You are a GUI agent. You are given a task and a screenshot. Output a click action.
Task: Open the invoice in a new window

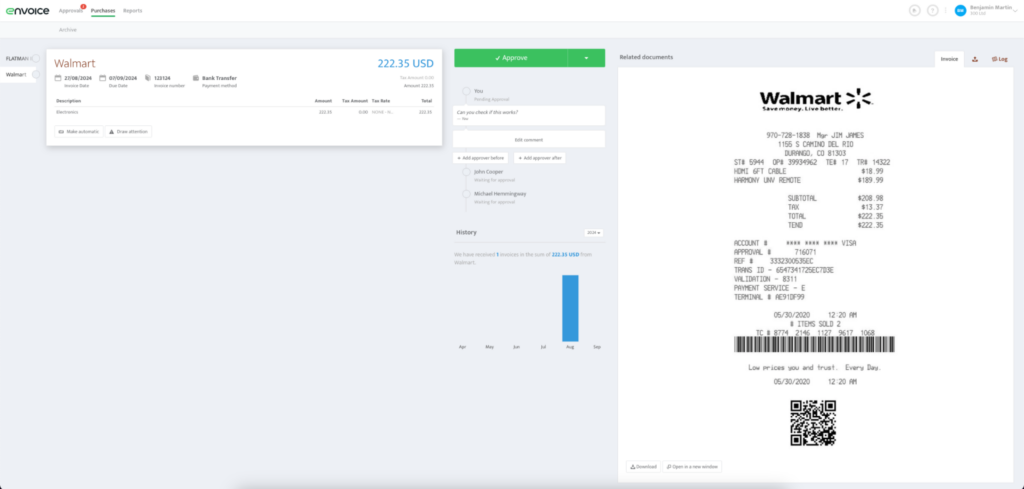(x=692, y=467)
